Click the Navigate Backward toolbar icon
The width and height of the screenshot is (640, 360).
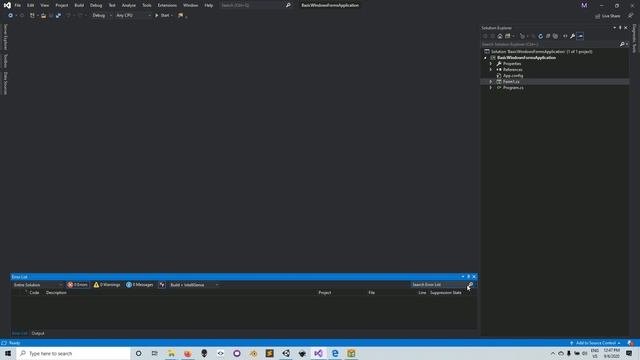click(x=11, y=16)
